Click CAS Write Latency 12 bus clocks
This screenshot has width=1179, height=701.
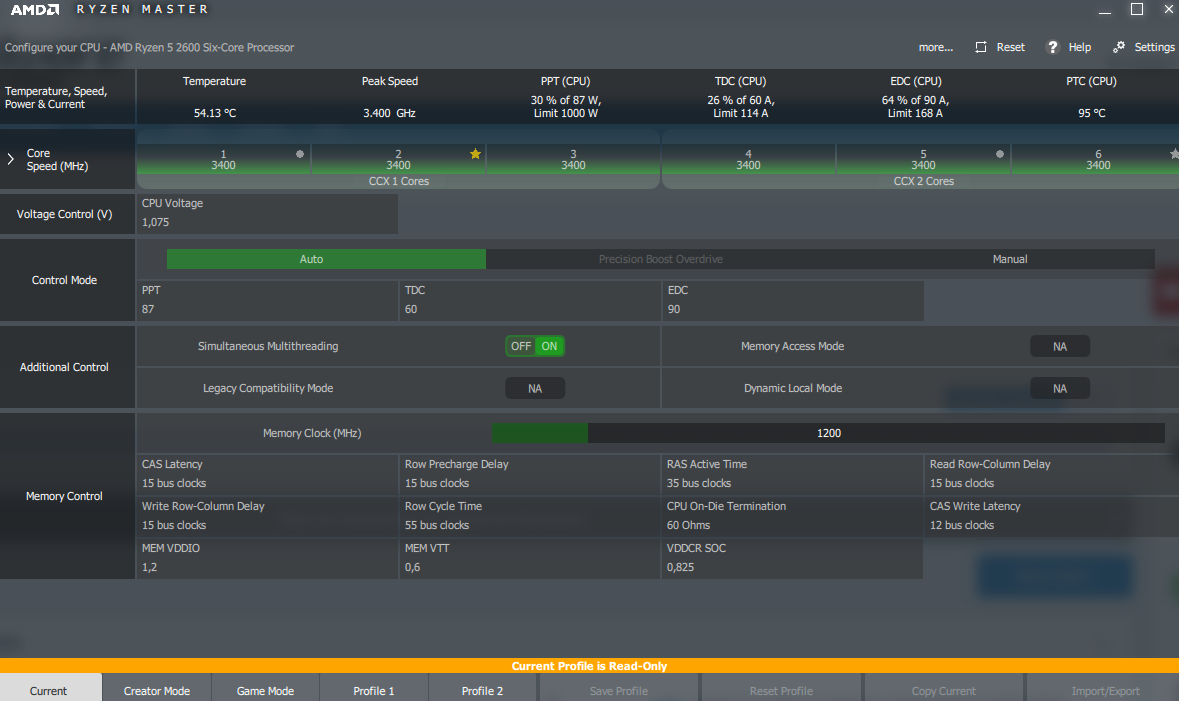(1052, 516)
